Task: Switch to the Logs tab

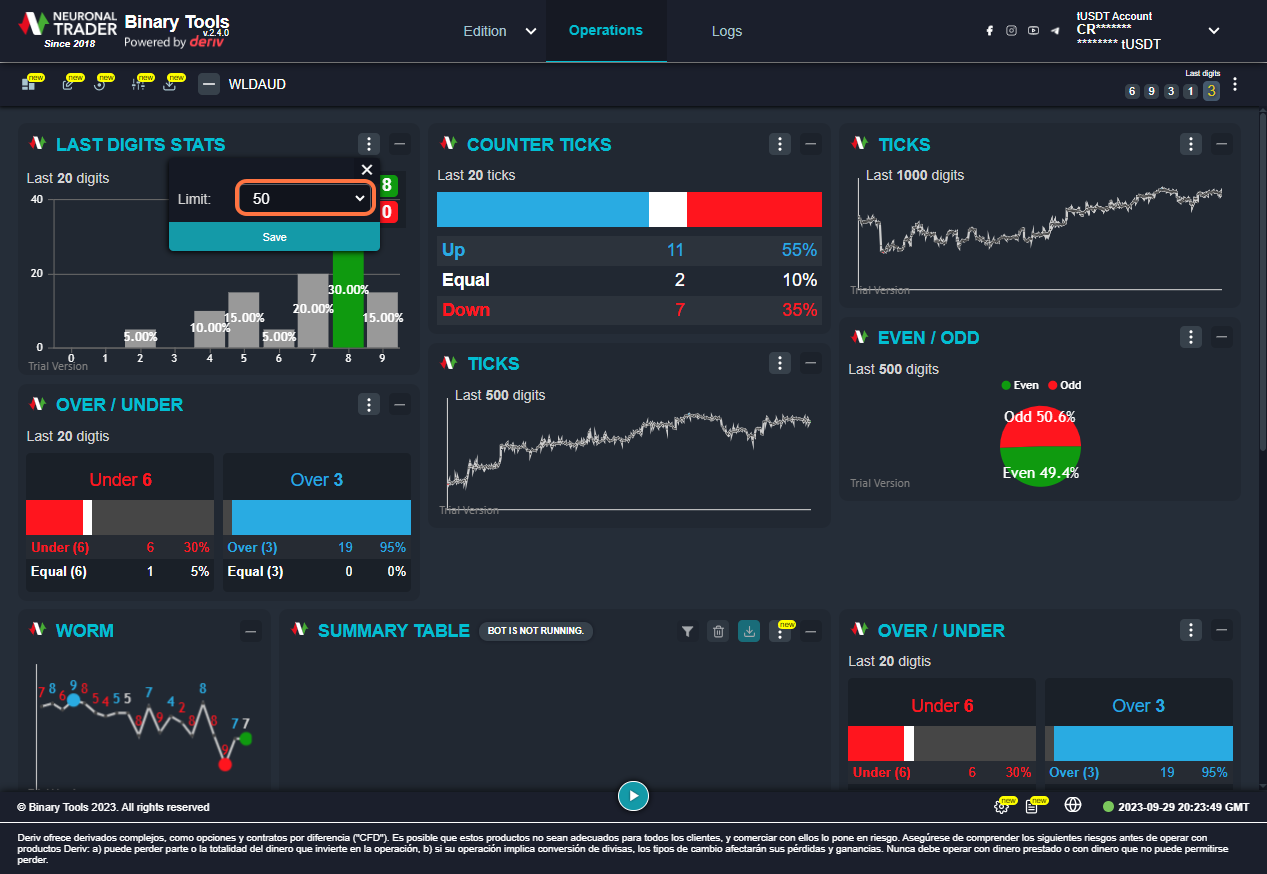Action: pos(727,31)
